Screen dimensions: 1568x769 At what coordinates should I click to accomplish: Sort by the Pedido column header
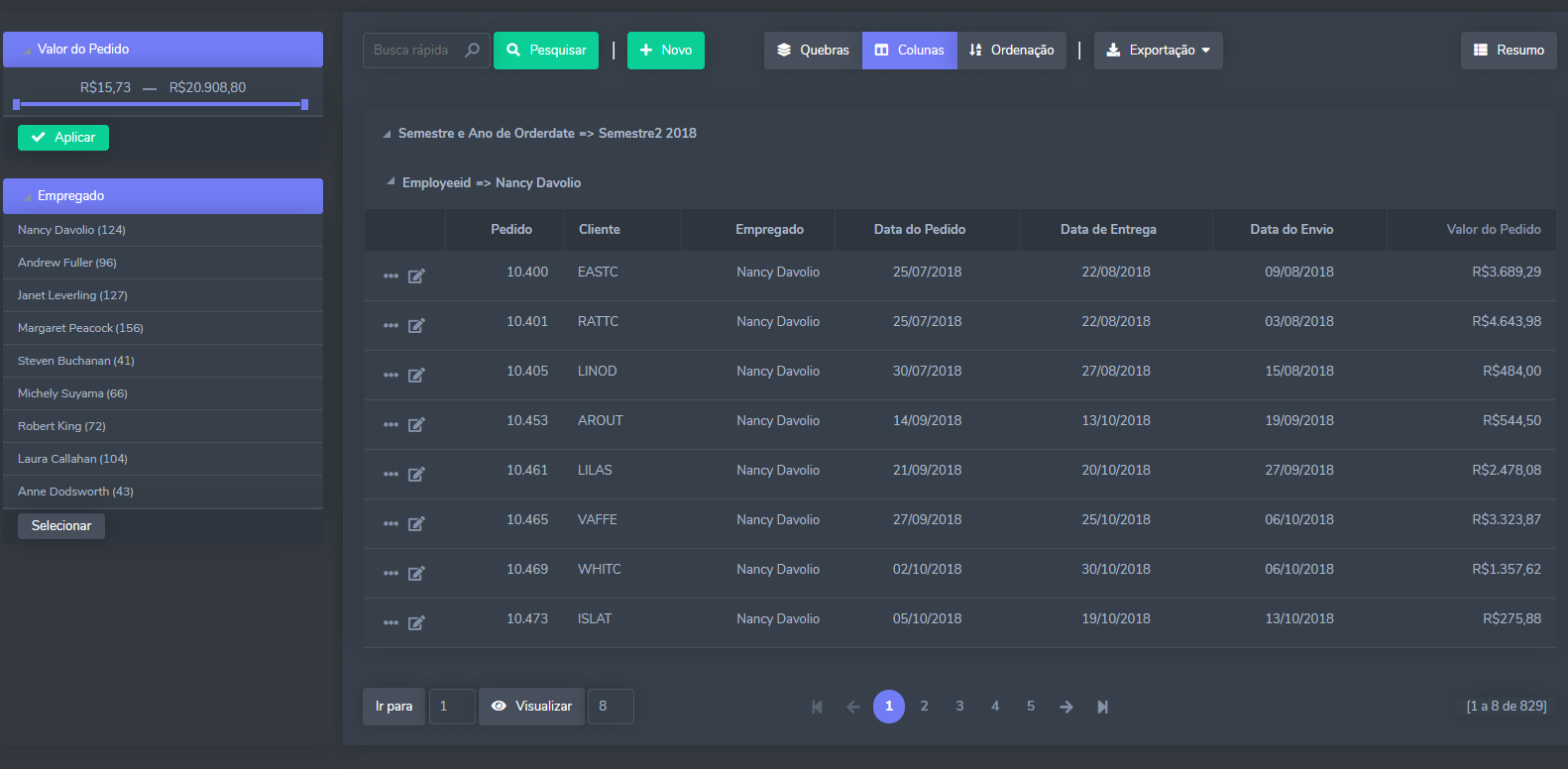click(x=511, y=230)
